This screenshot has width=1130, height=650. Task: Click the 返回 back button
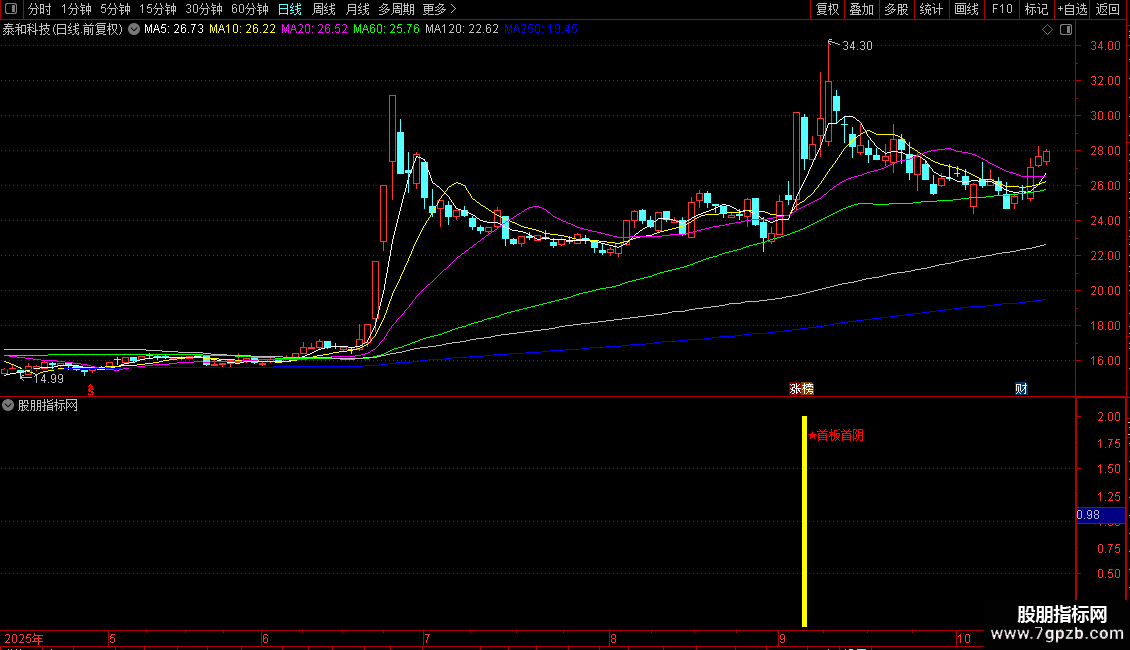1108,9
